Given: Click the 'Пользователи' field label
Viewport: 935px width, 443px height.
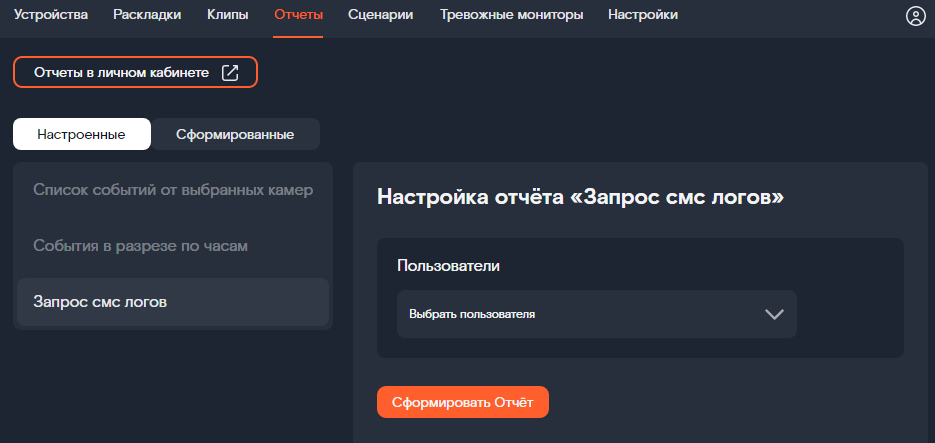Looking at the screenshot, I should [448, 266].
